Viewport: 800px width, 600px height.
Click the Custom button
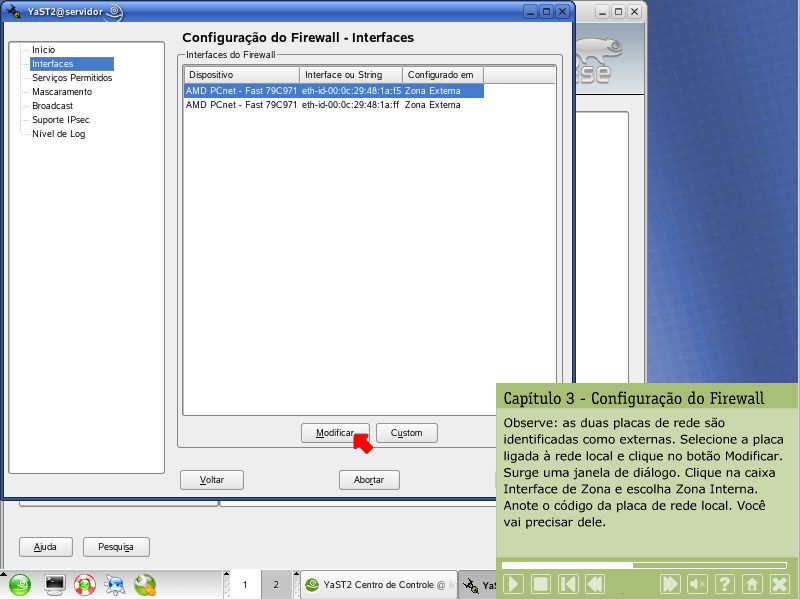(x=407, y=433)
